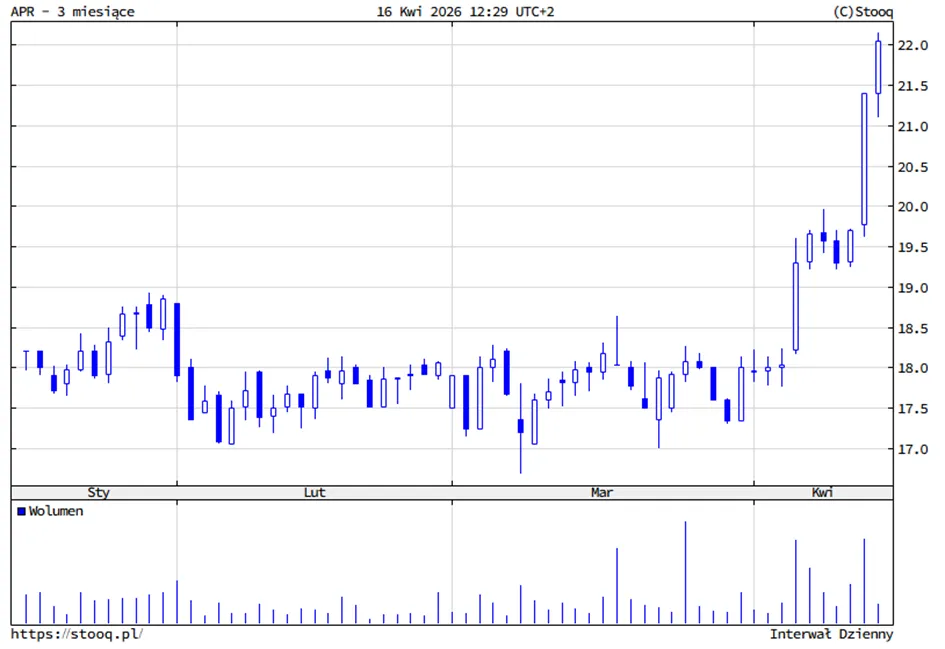Click the 19.5 price axis label

[912, 247]
